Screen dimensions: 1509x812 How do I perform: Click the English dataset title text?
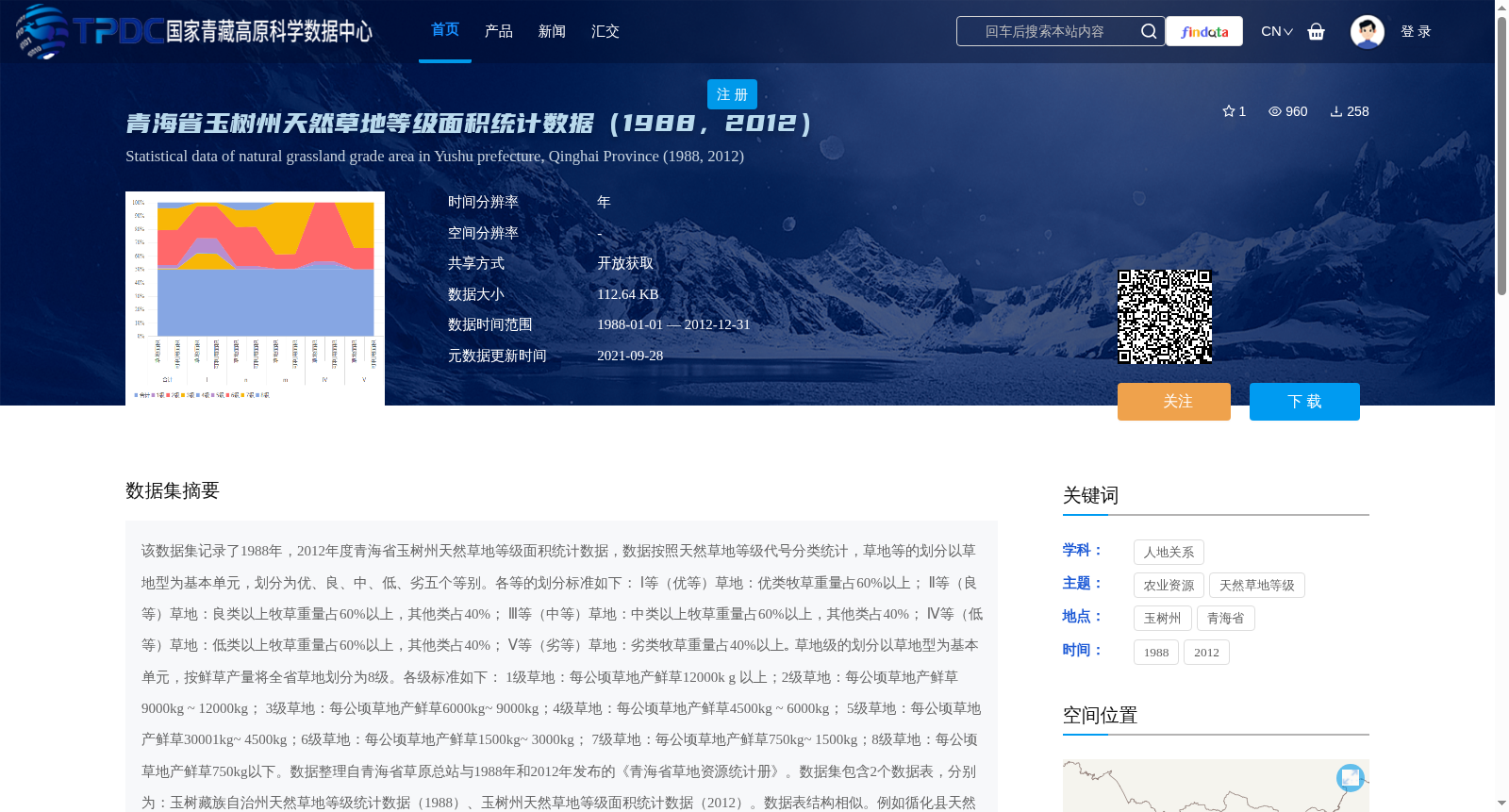[435, 157]
